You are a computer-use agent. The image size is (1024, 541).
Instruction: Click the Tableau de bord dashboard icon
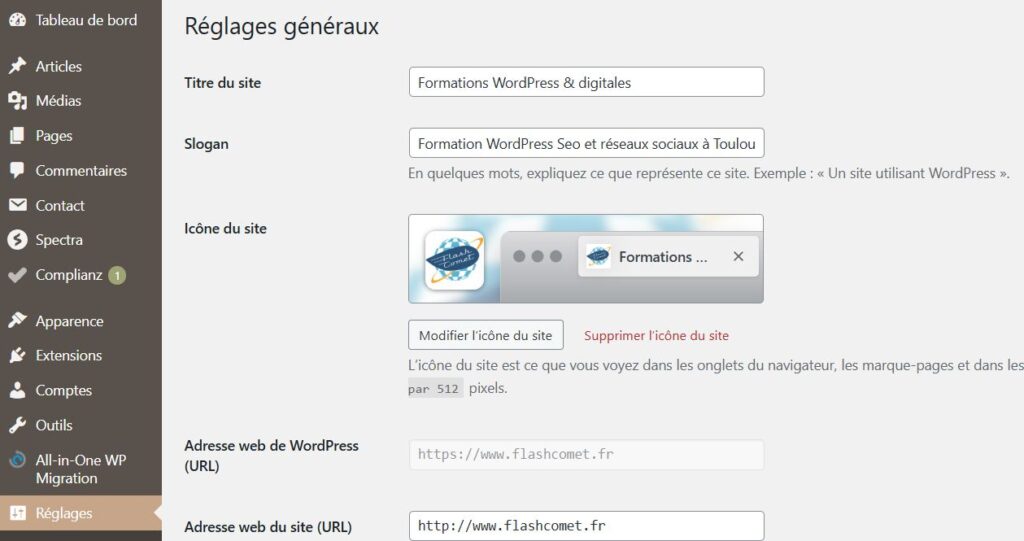click(17, 20)
